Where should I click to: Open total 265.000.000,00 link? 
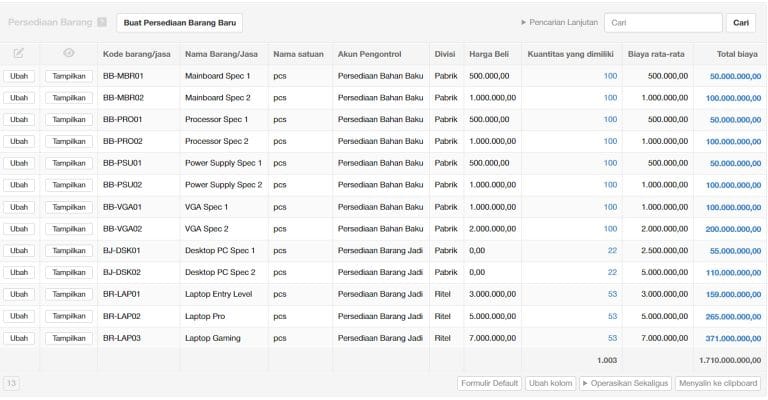[x=733, y=316]
